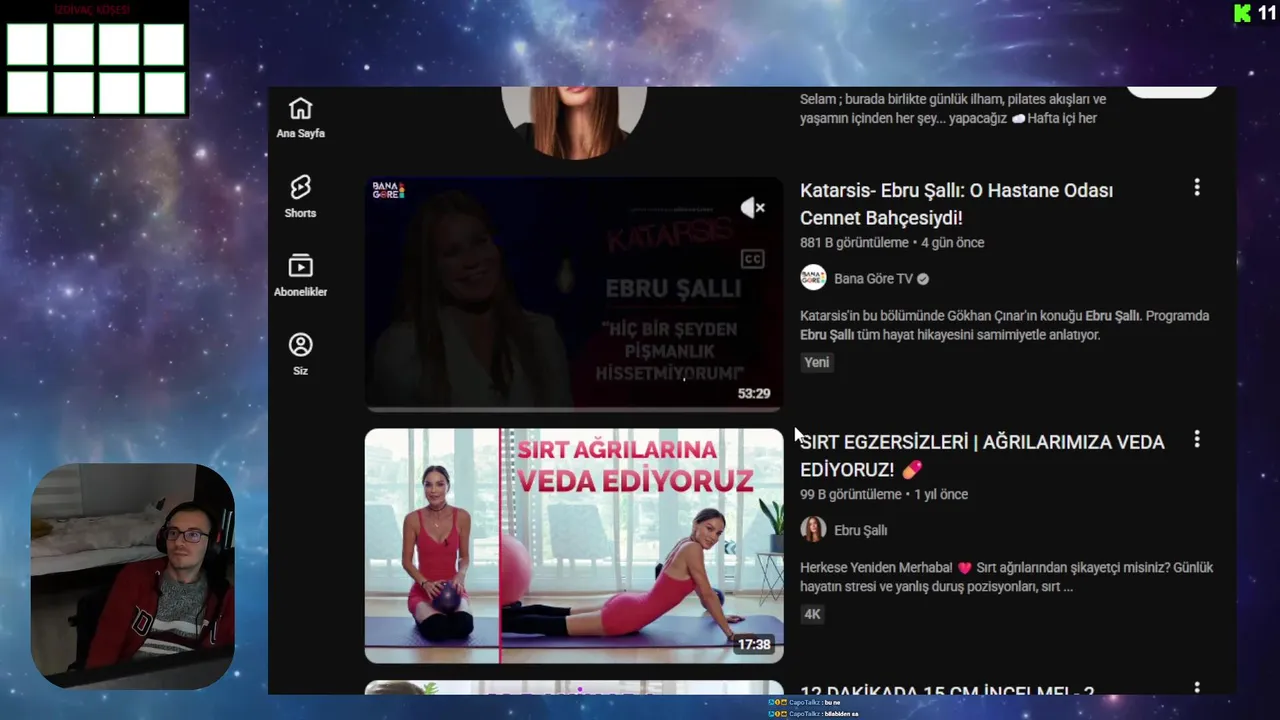Click the 4K badge under SIRT video
Screen dimensions: 1280x720
pos(812,615)
